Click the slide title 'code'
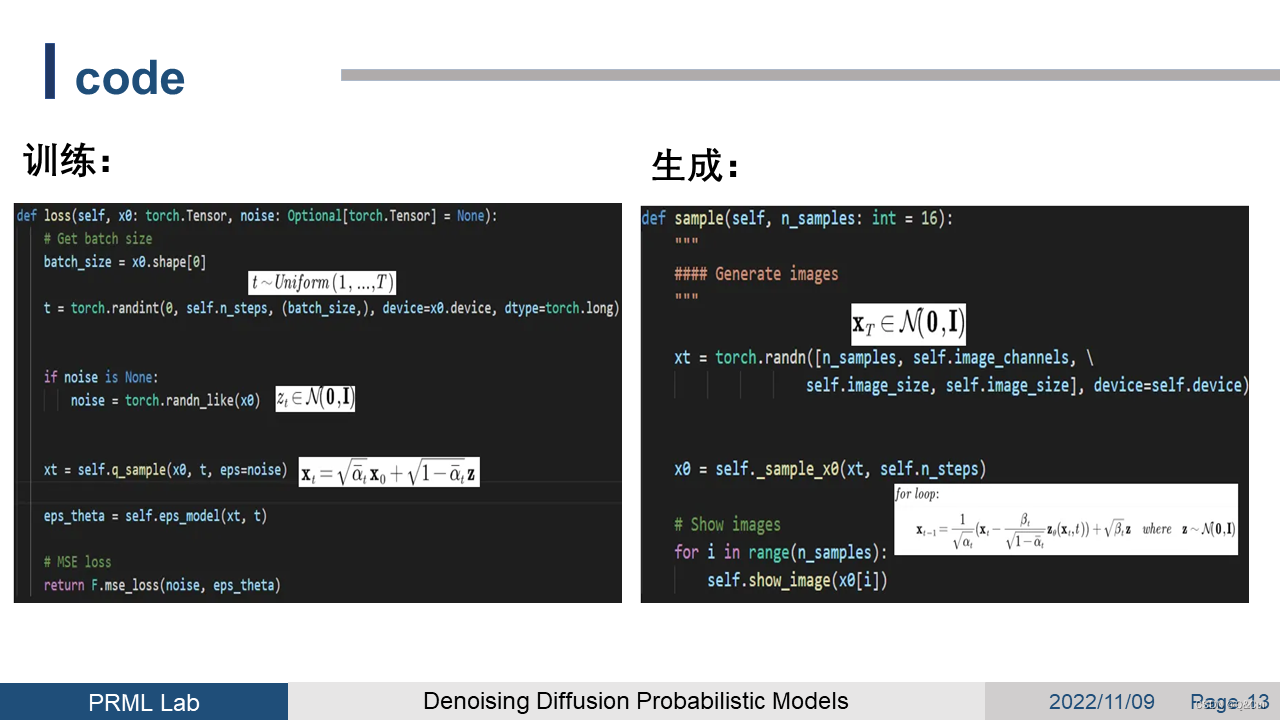The height and width of the screenshot is (720, 1280). point(130,79)
